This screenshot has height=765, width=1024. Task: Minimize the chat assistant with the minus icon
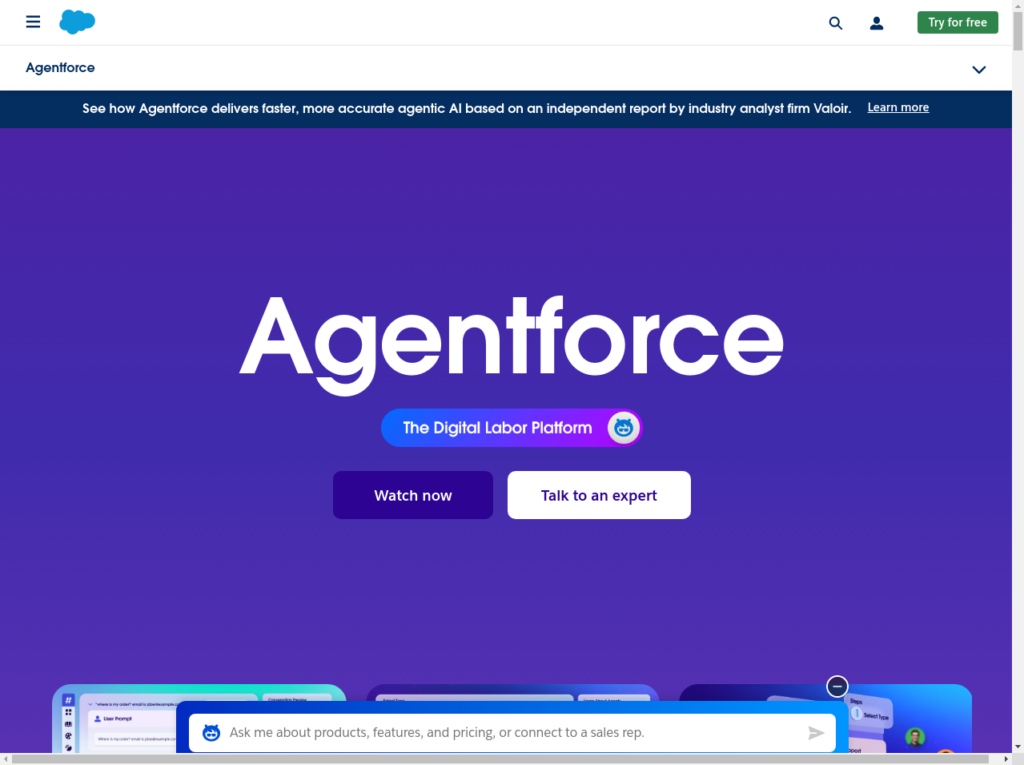pos(837,687)
